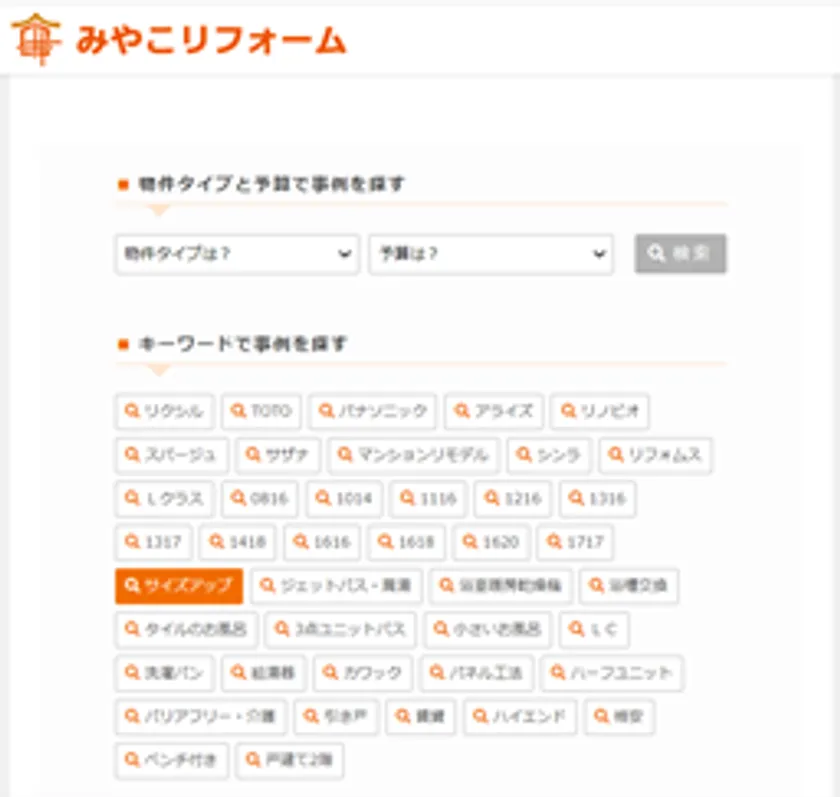Screen dimensions: 840x797
Task: Click the キーワードで事例を探す heading
Action: click(242, 344)
